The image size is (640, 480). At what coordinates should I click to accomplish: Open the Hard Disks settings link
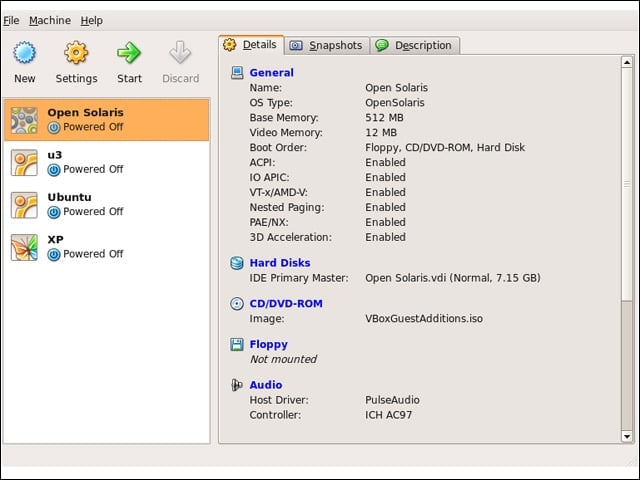pos(280,263)
